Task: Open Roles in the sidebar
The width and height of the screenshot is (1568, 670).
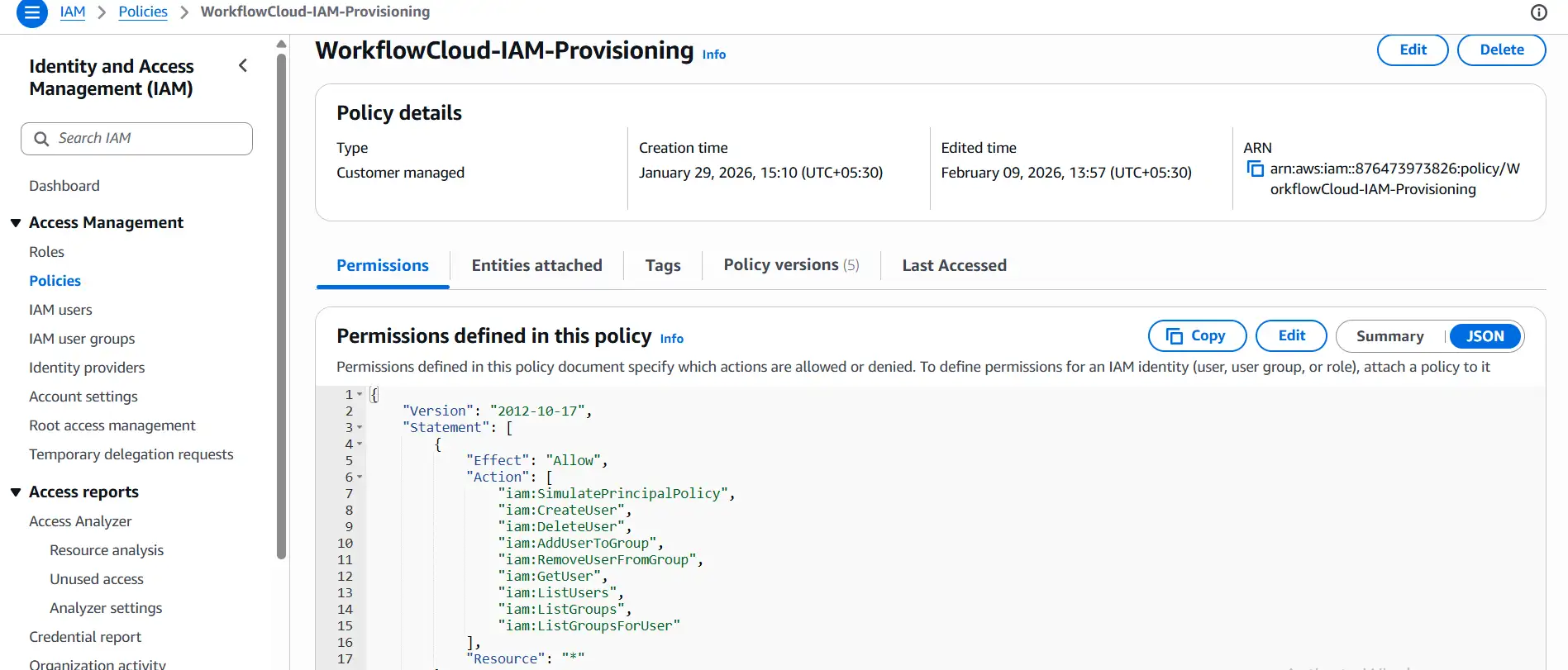Action: 46,252
